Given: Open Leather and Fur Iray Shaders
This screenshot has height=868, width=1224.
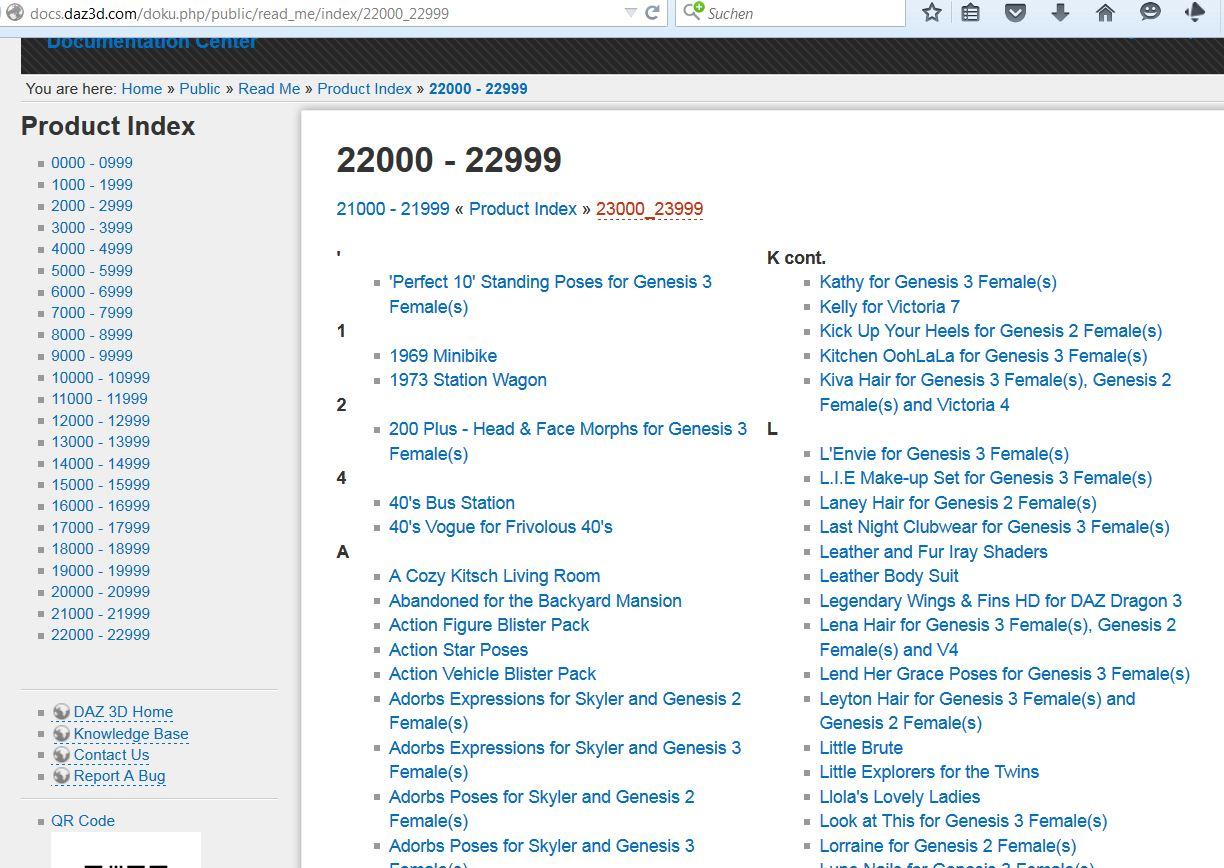Looking at the screenshot, I should pyautogui.click(x=933, y=552).
